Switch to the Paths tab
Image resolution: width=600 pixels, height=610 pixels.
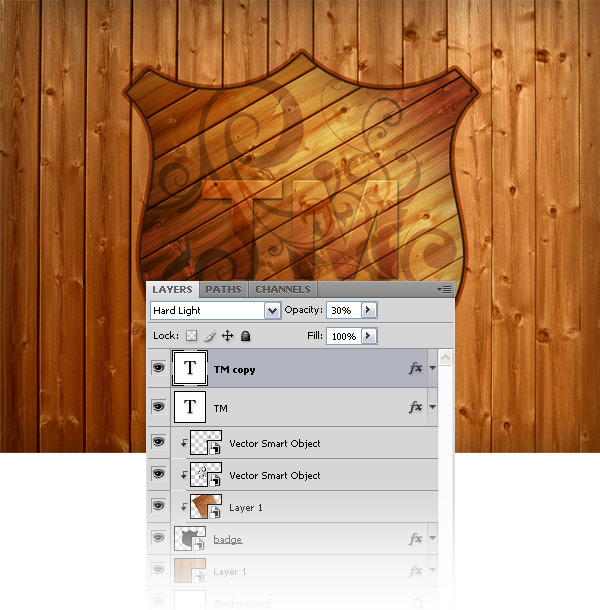[223, 290]
